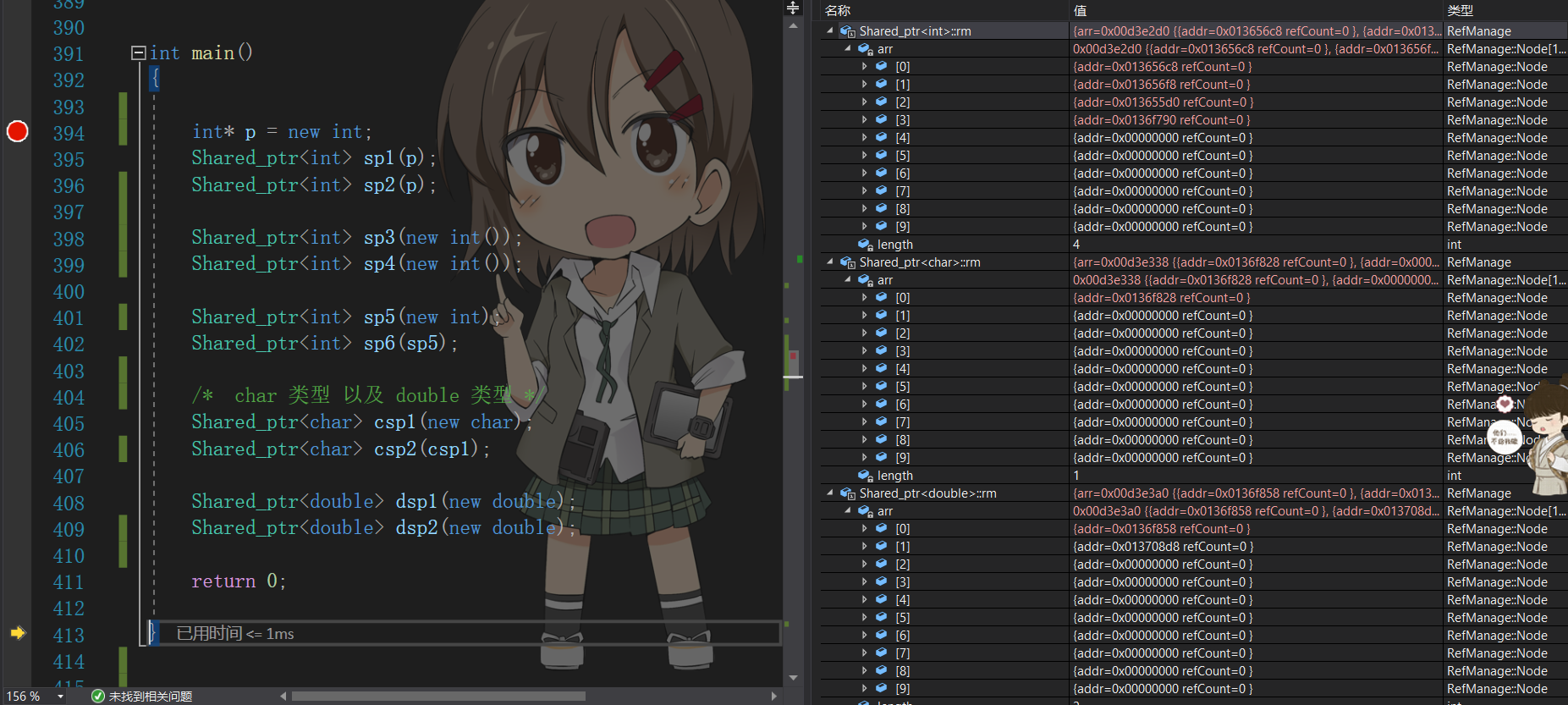
Task: Expand element [2] with addr=0x013655d0
Action: pyautogui.click(x=864, y=102)
